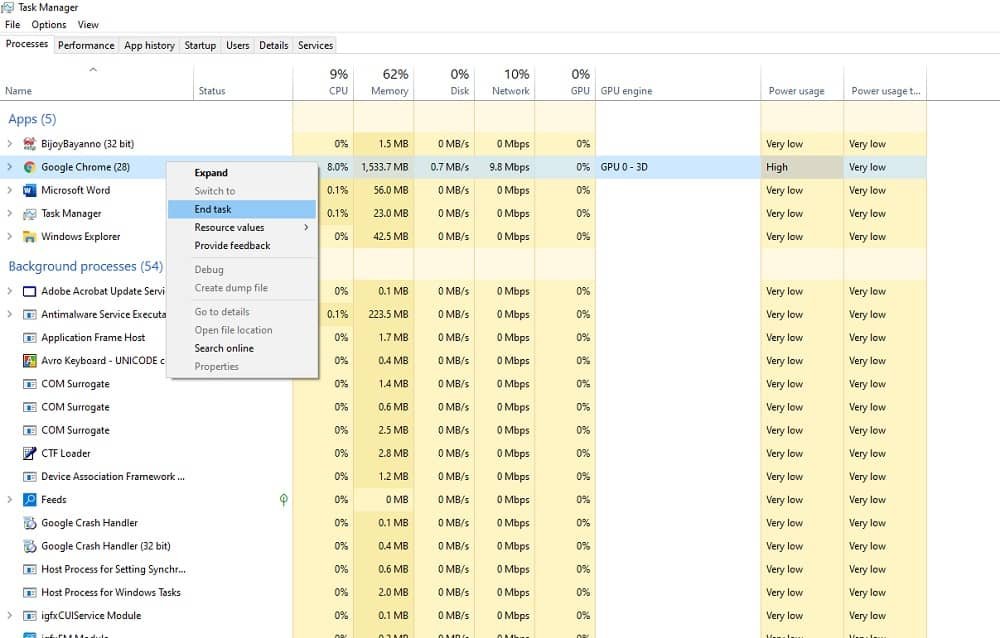Select Search online from context menu
The width and height of the screenshot is (1000, 638).
pyautogui.click(x=242, y=348)
